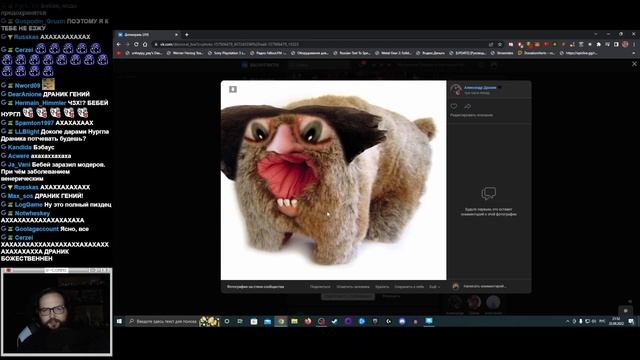640x360 pixels.
Task: Click the author's avatar in photo panel
Action: (x=456, y=89)
